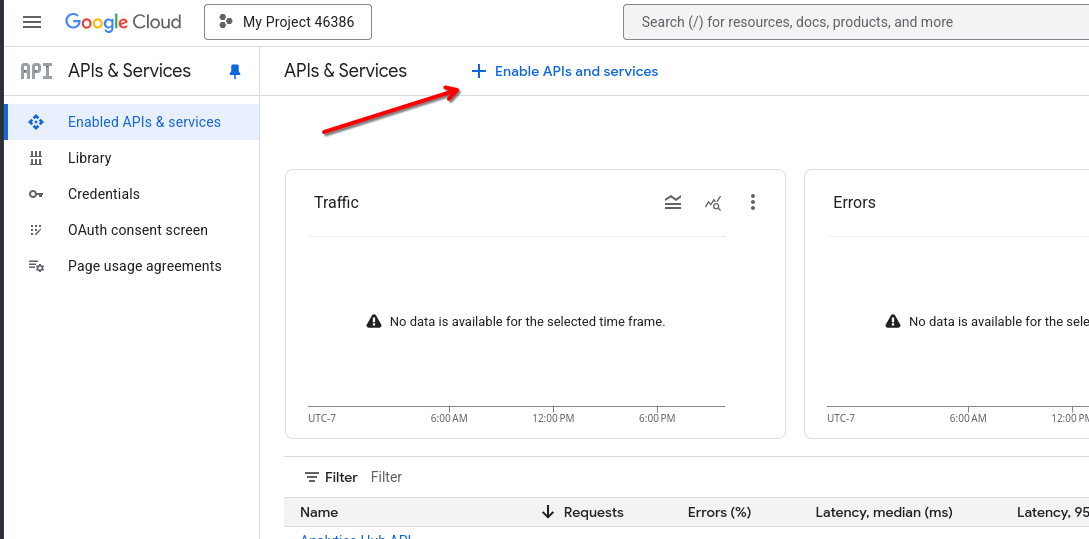Click Enable APIs and services button
This screenshot has height=539, width=1089.
[x=565, y=72]
